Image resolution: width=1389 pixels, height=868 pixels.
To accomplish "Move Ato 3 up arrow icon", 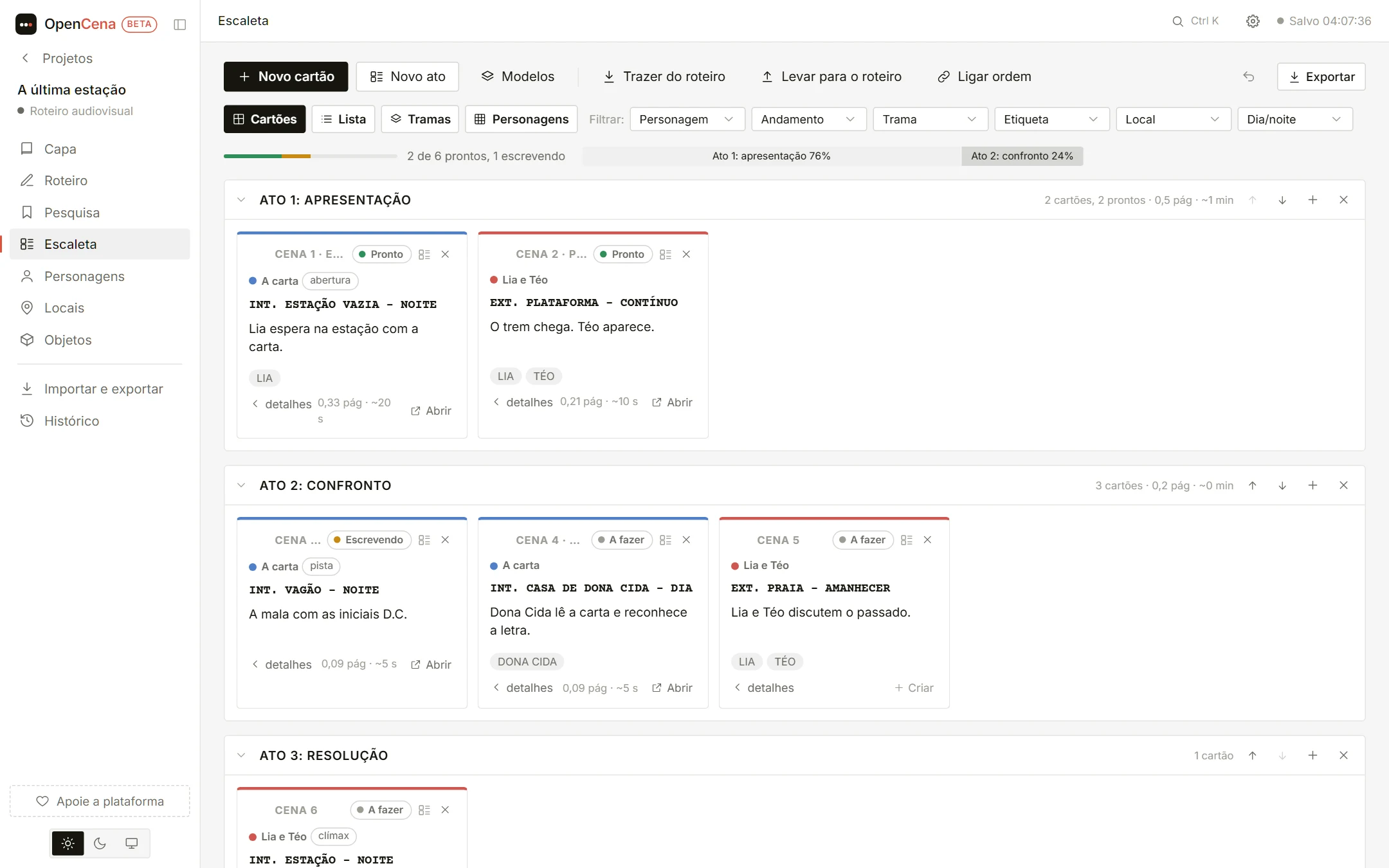I will tap(1253, 755).
